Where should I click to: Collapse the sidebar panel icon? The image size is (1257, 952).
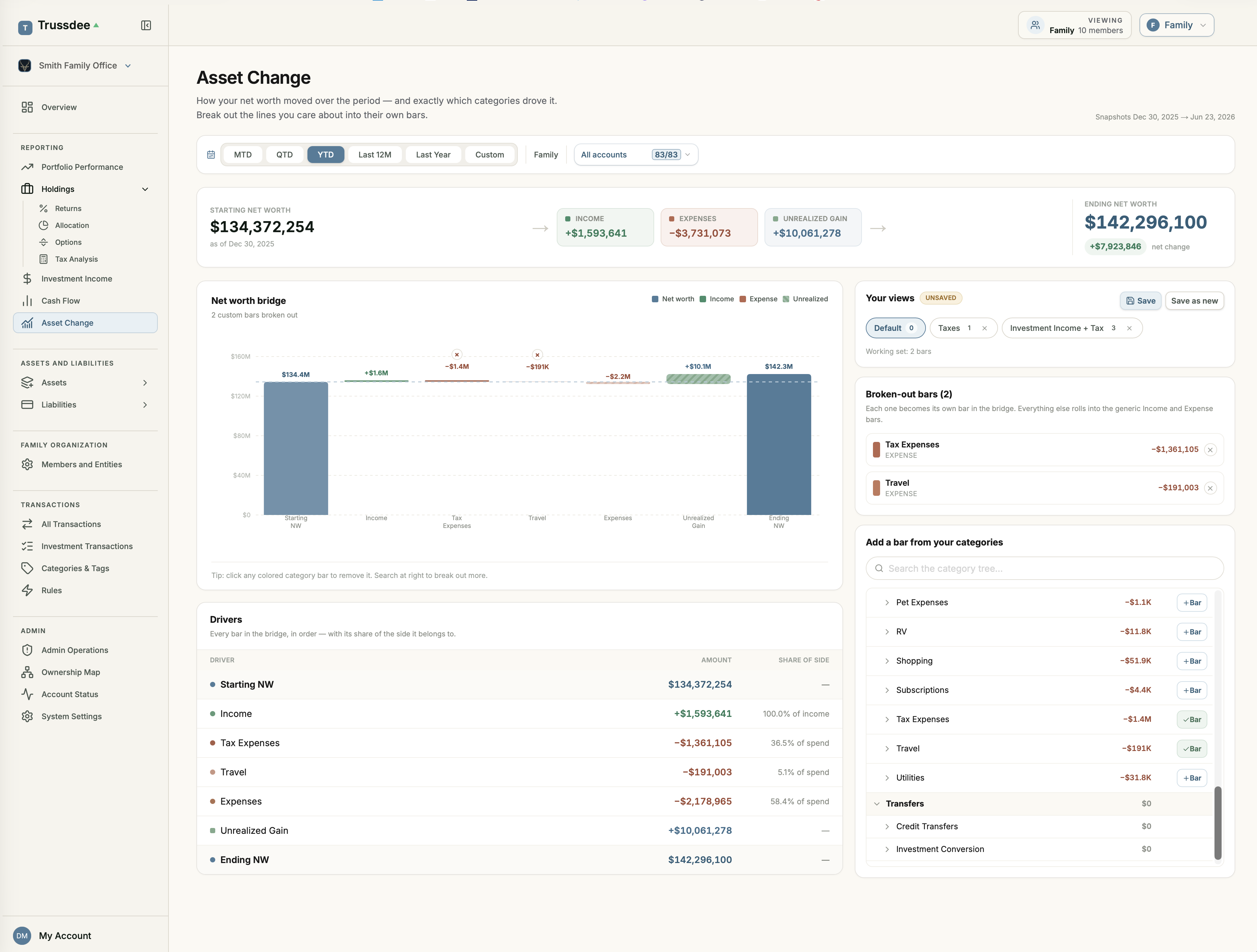pos(146,26)
